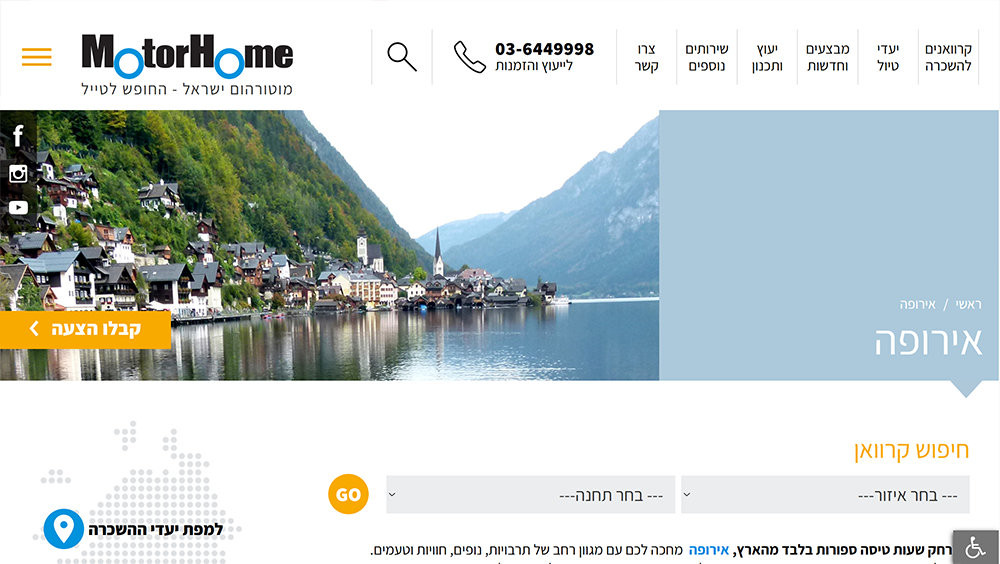Open the Facebook social icon
Image resolution: width=1000 pixels, height=564 pixels.
tap(18, 136)
